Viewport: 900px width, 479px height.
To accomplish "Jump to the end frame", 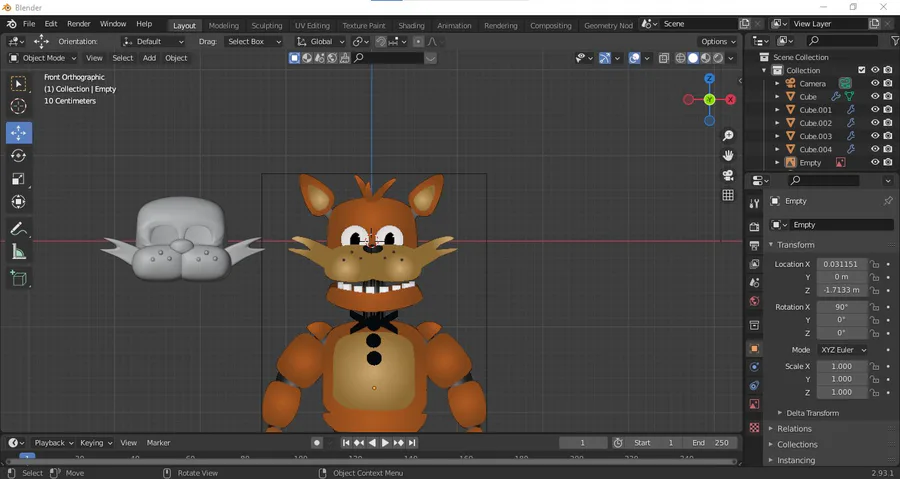I will 412,443.
